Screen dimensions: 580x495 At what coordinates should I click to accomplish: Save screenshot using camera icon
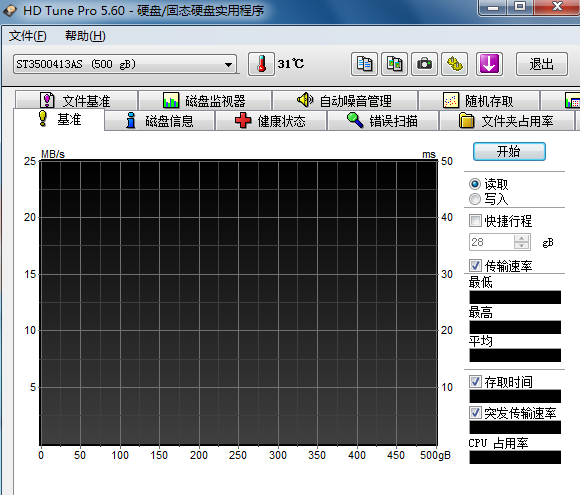coord(424,64)
